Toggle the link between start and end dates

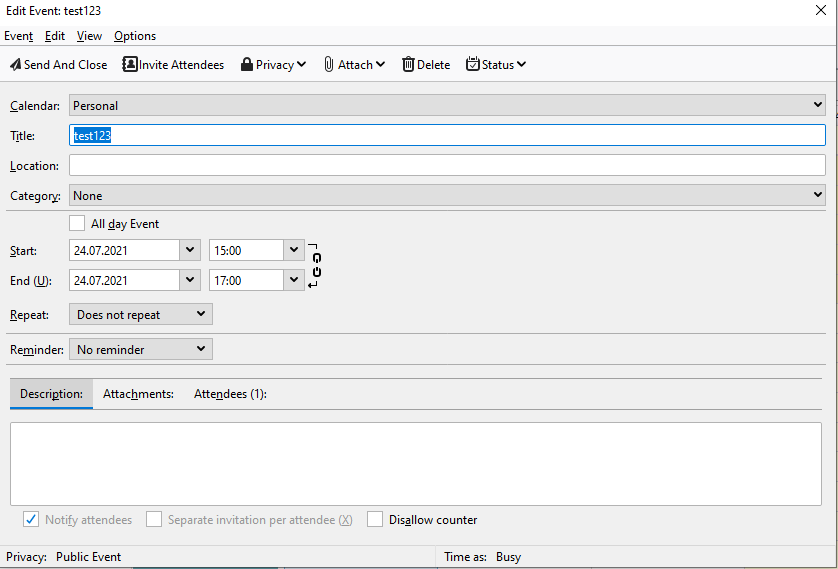point(316,265)
